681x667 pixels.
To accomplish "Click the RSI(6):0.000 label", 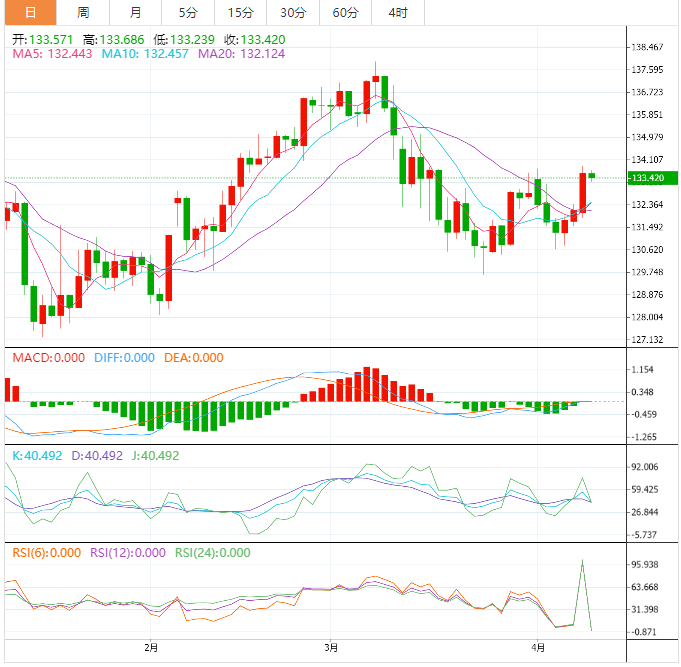I will point(46,553).
